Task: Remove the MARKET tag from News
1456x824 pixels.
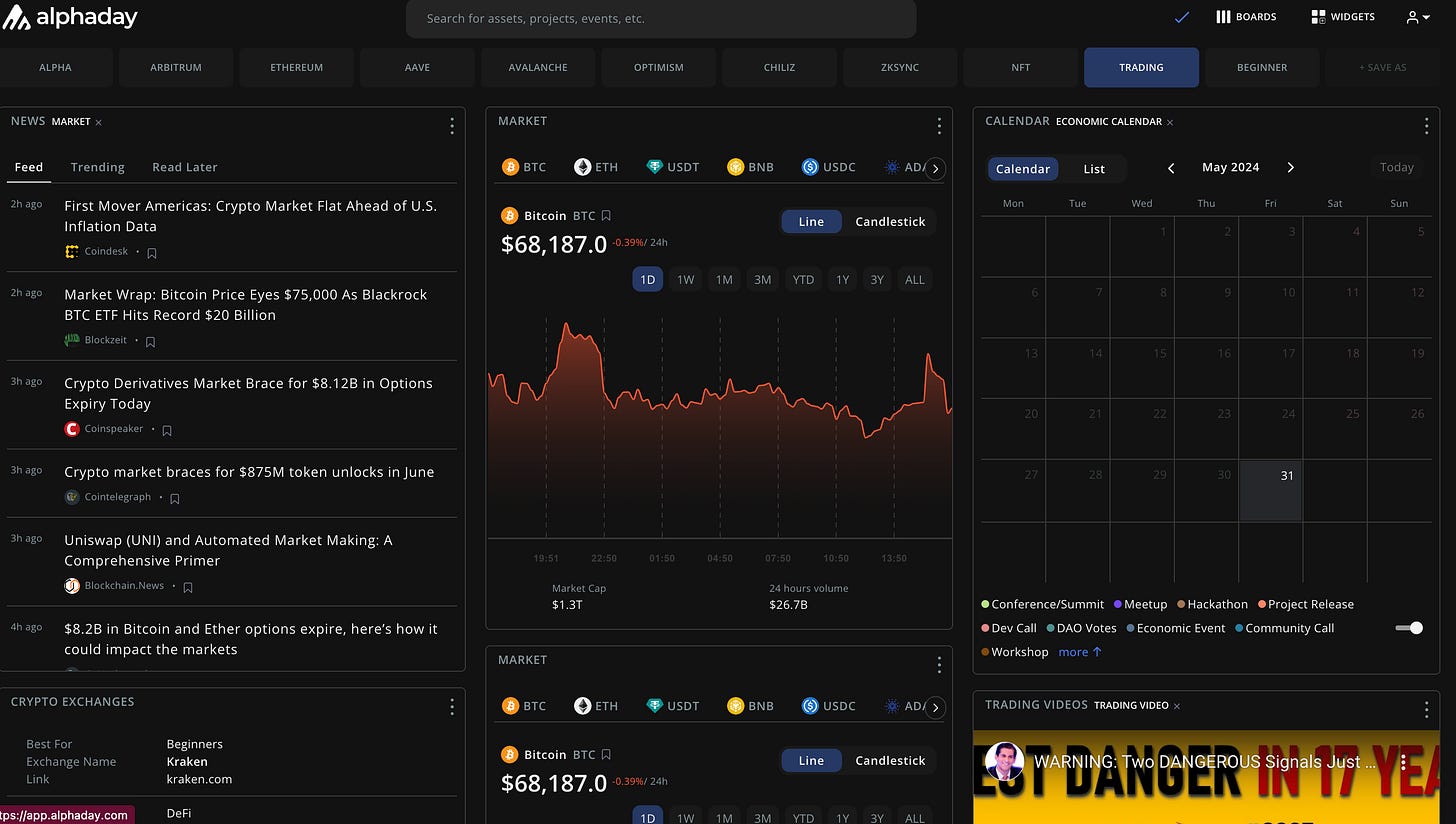Action: point(98,122)
